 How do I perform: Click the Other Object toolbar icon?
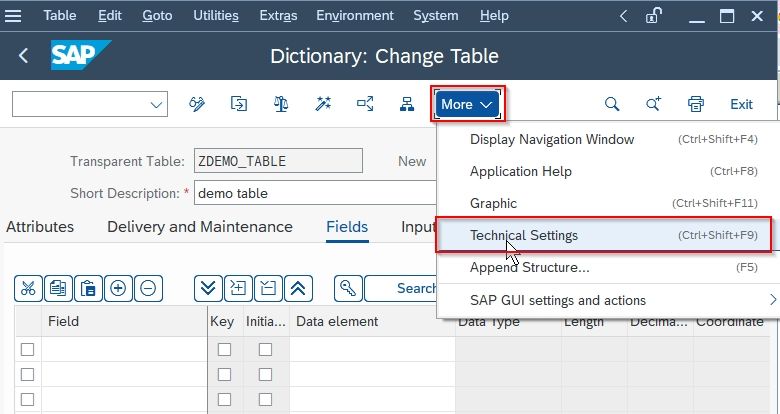pos(239,104)
